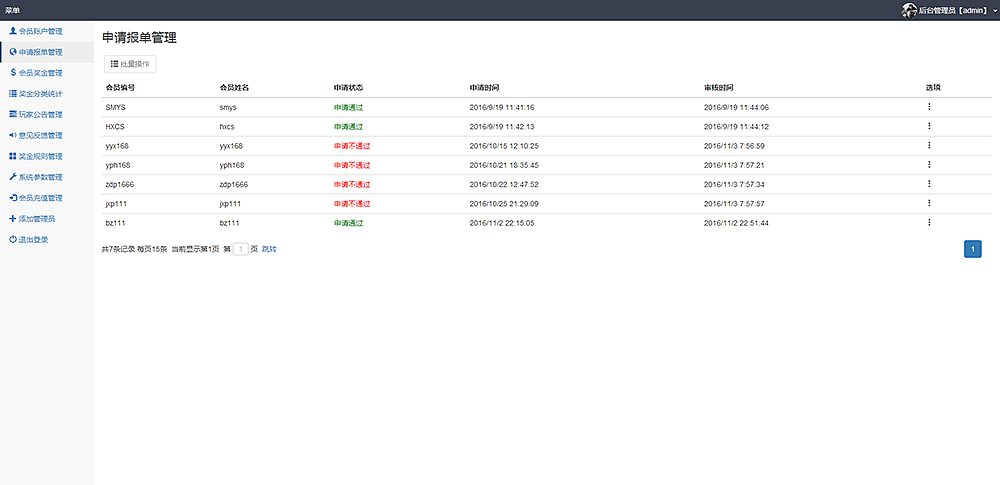Click dollar icon of 会员奖金管理
This screenshot has width=1000, height=485.
13,73
